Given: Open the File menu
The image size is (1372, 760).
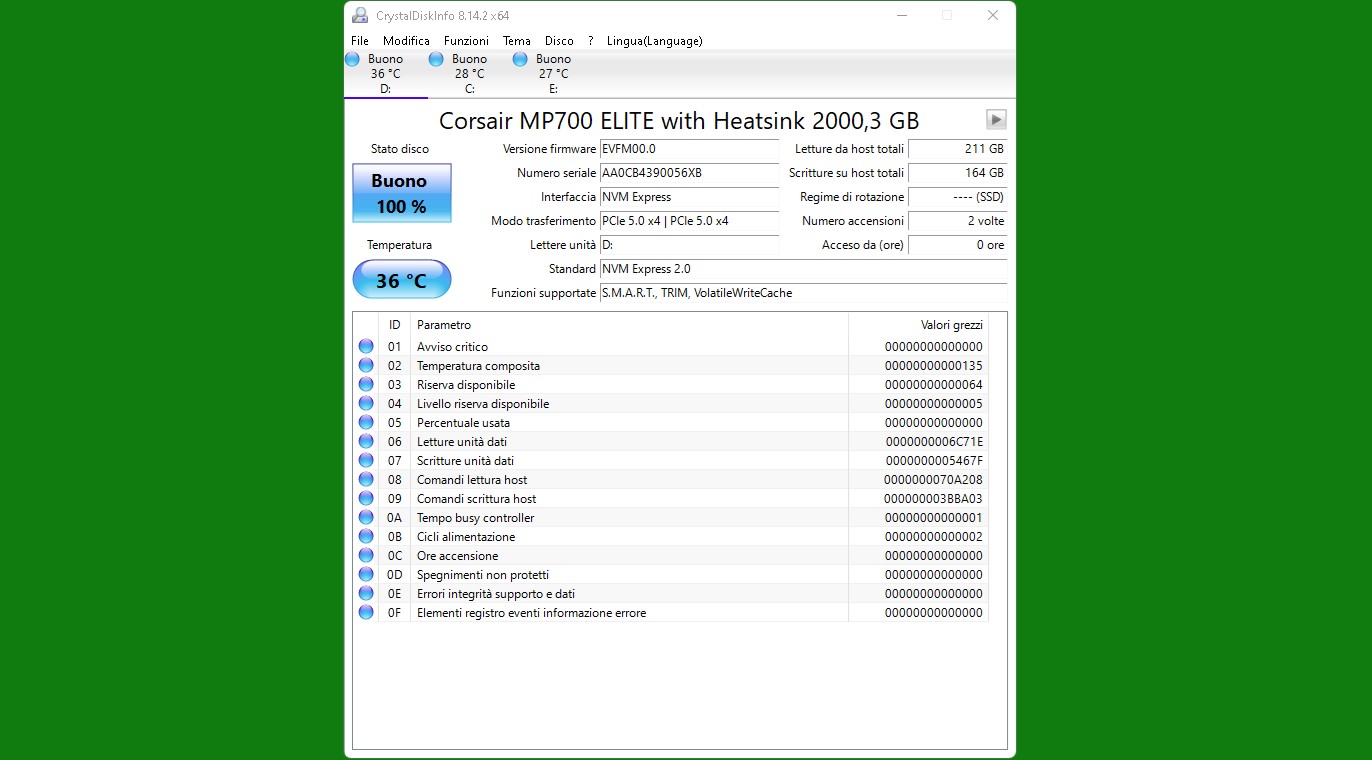Looking at the screenshot, I should (x=360, y=41).
